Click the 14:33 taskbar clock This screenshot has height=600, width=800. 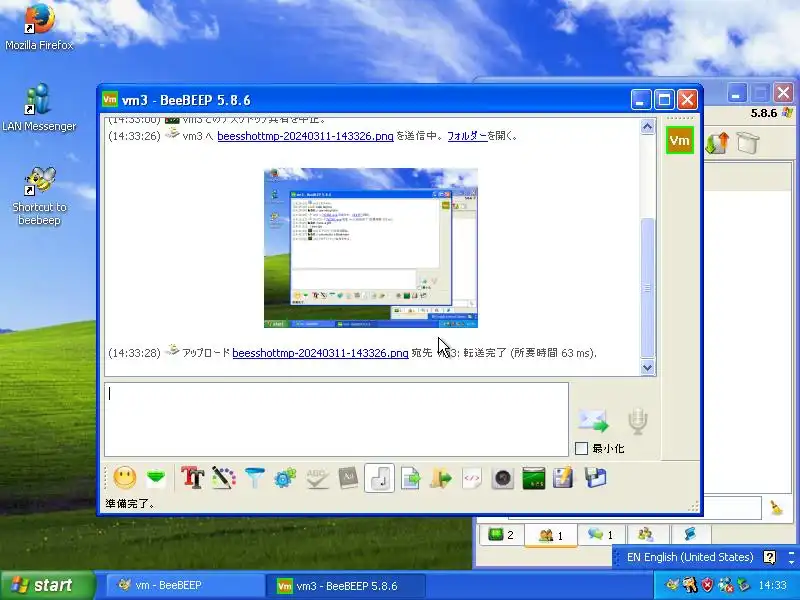pos(772,585)
